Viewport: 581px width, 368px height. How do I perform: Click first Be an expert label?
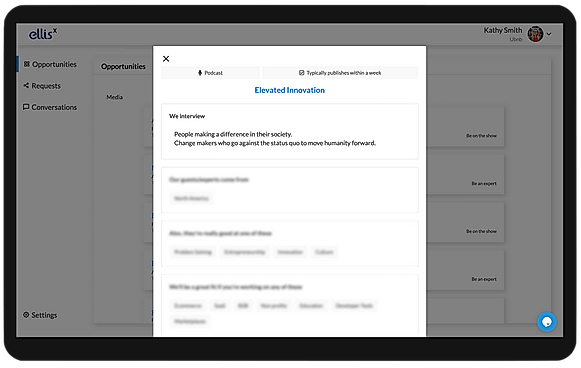tap(484, 183)
